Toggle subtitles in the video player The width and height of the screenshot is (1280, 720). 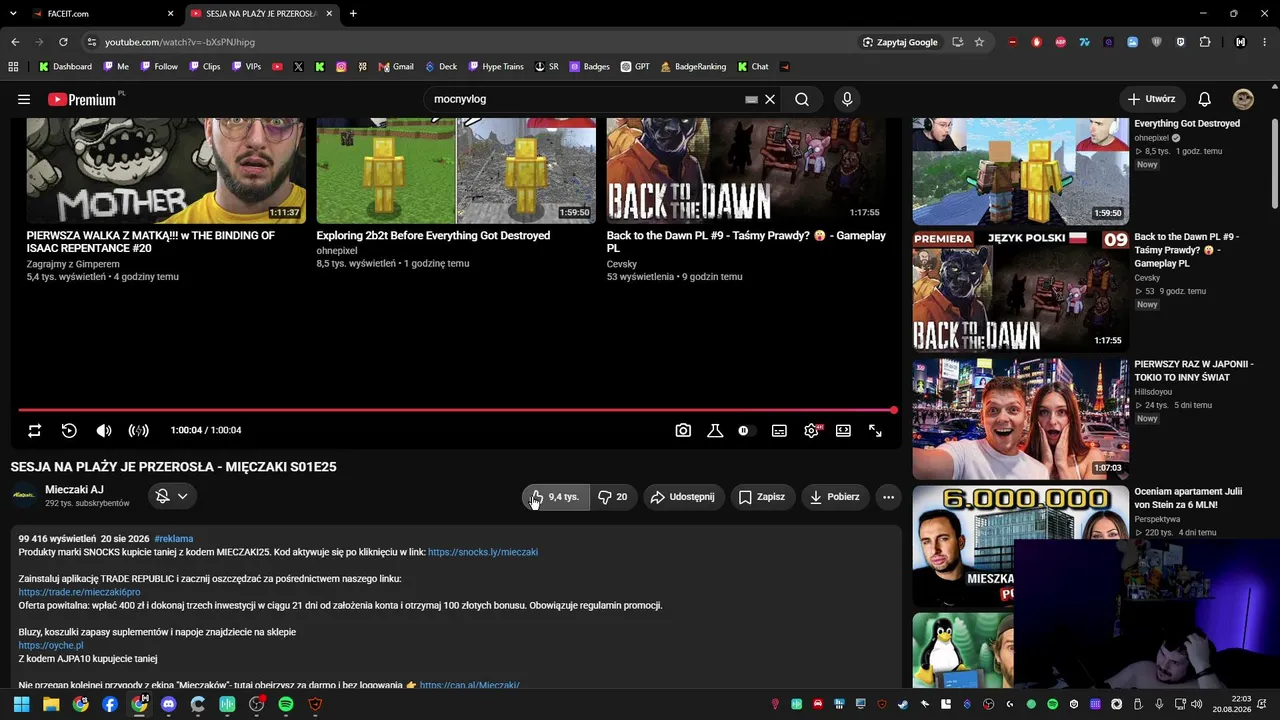point(779,430)
